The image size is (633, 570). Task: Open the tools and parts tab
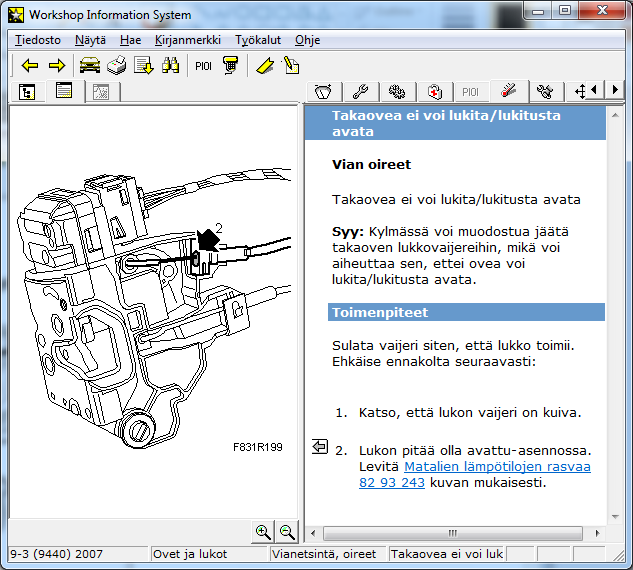pos(545,92)
